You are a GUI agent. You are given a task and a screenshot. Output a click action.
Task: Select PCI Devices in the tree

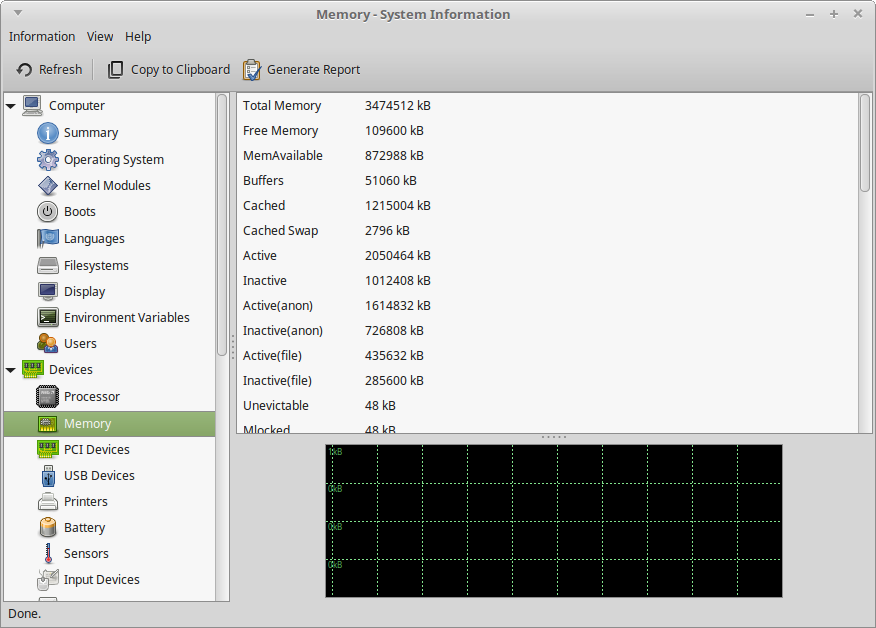coord(96,450)
